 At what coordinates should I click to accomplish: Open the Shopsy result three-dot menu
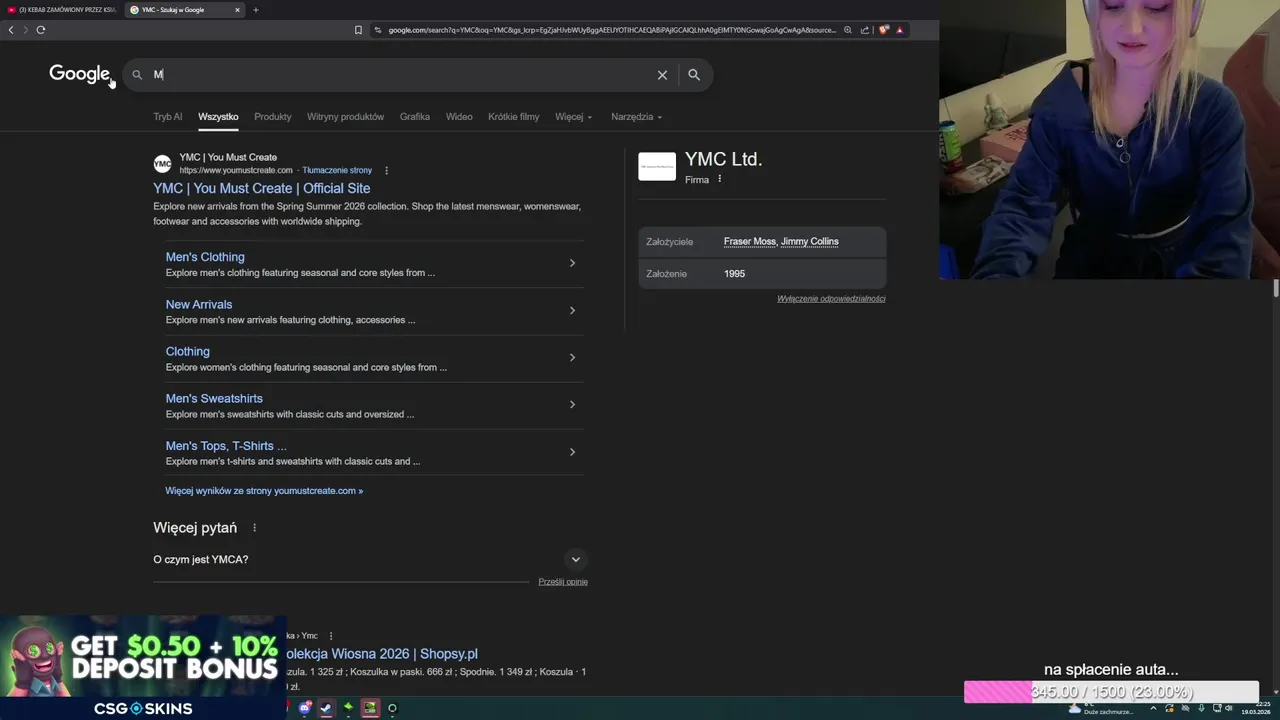click(331, 636)
